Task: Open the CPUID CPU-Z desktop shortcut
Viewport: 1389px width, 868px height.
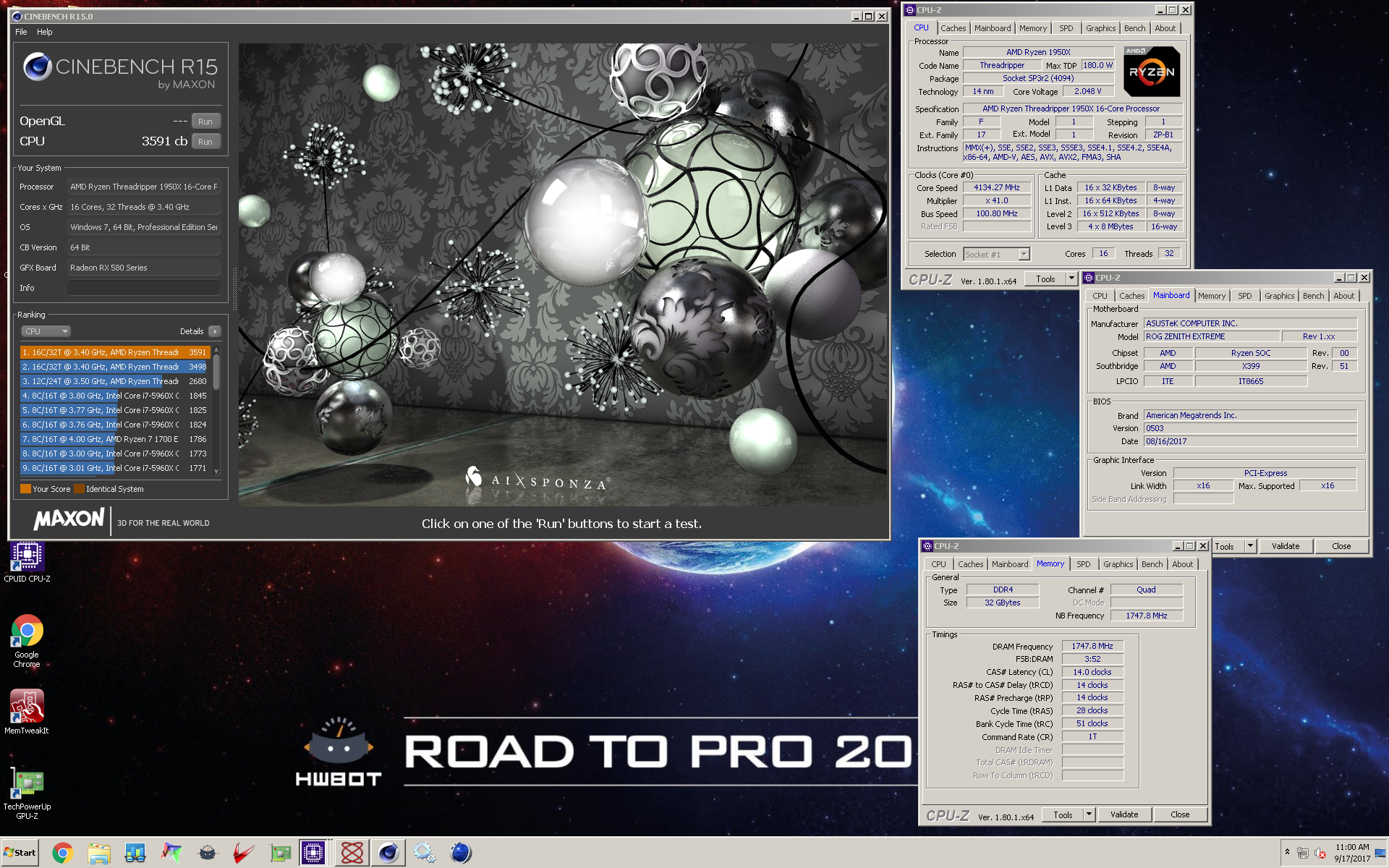Action: [x=27, y=561]
